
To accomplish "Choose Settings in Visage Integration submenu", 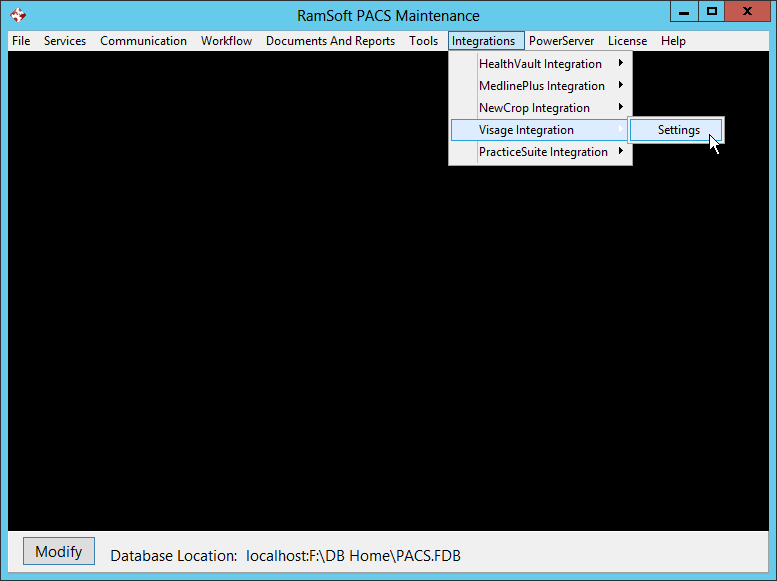I will point(678,130).
